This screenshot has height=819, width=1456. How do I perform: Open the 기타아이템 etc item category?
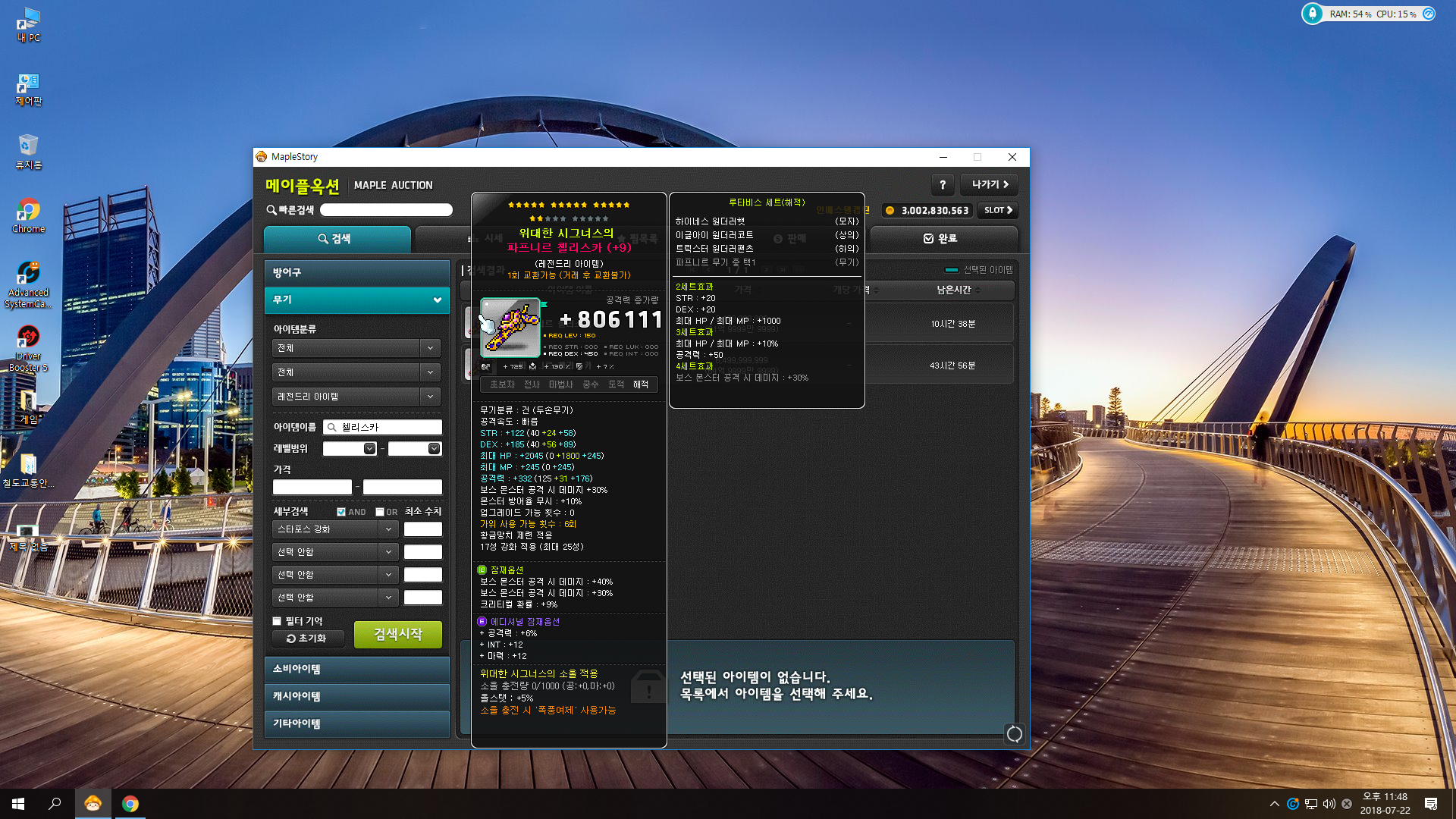(356, 723)
